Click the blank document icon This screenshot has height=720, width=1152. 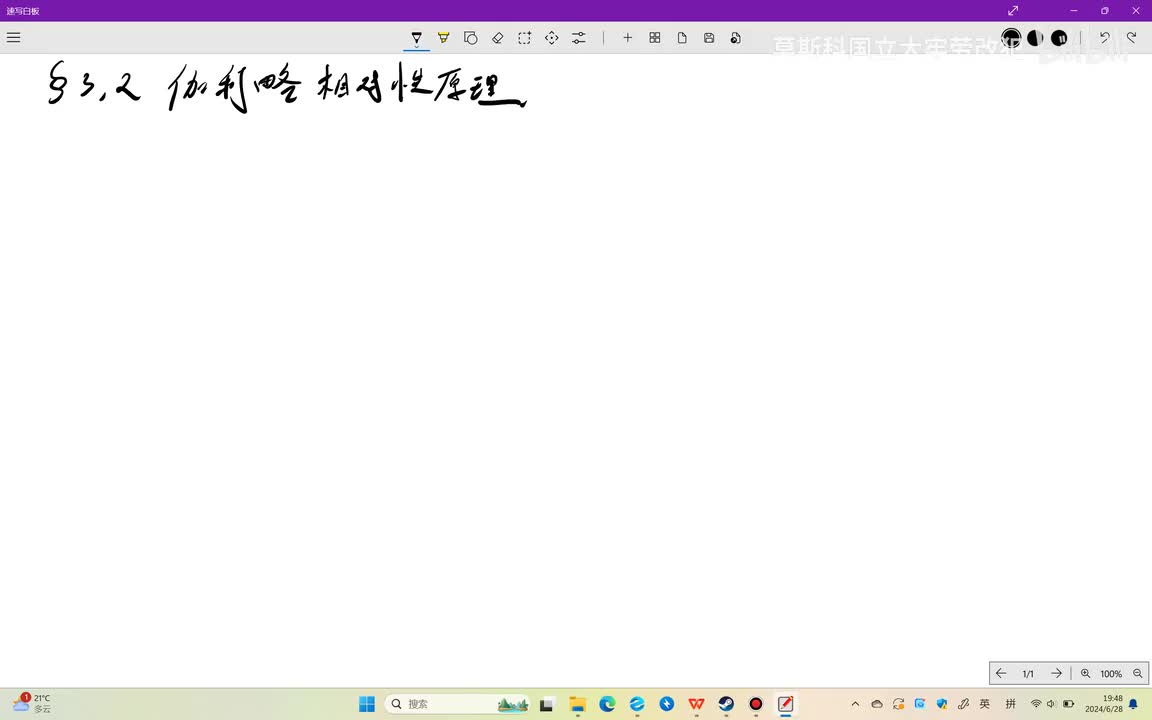point(682,37)
